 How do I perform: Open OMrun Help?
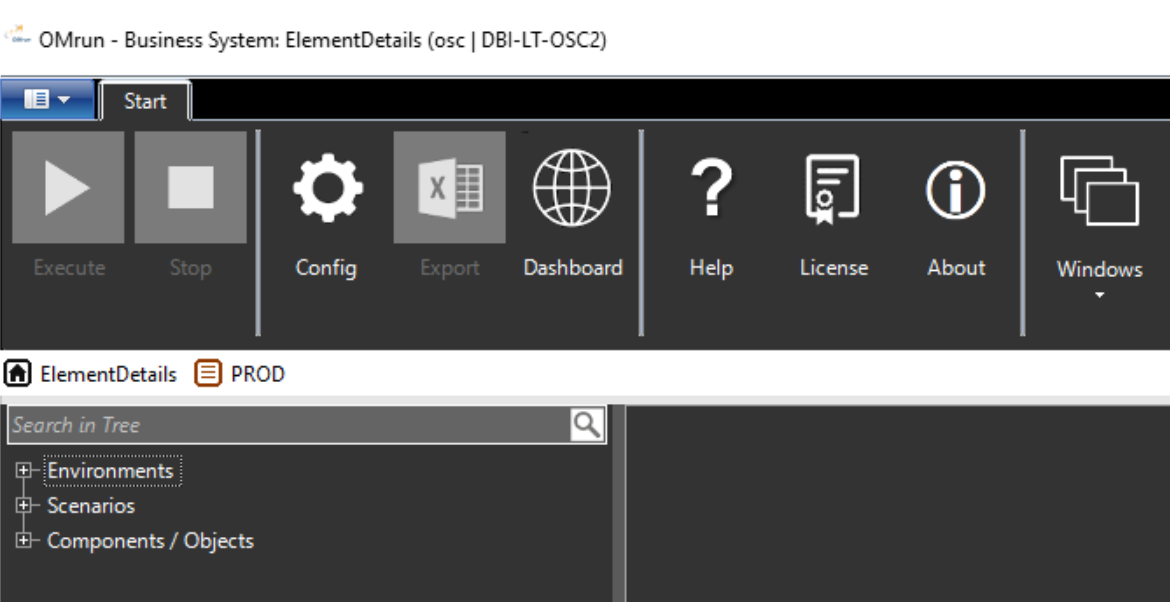[710, 190]
